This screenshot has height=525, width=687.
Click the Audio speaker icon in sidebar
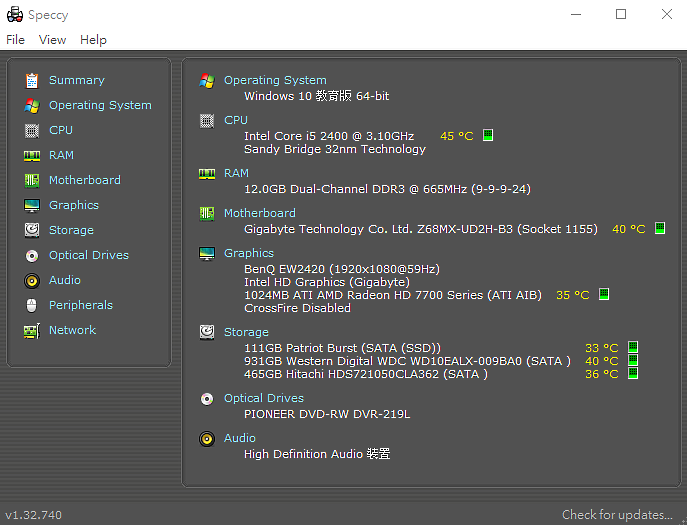32,280
